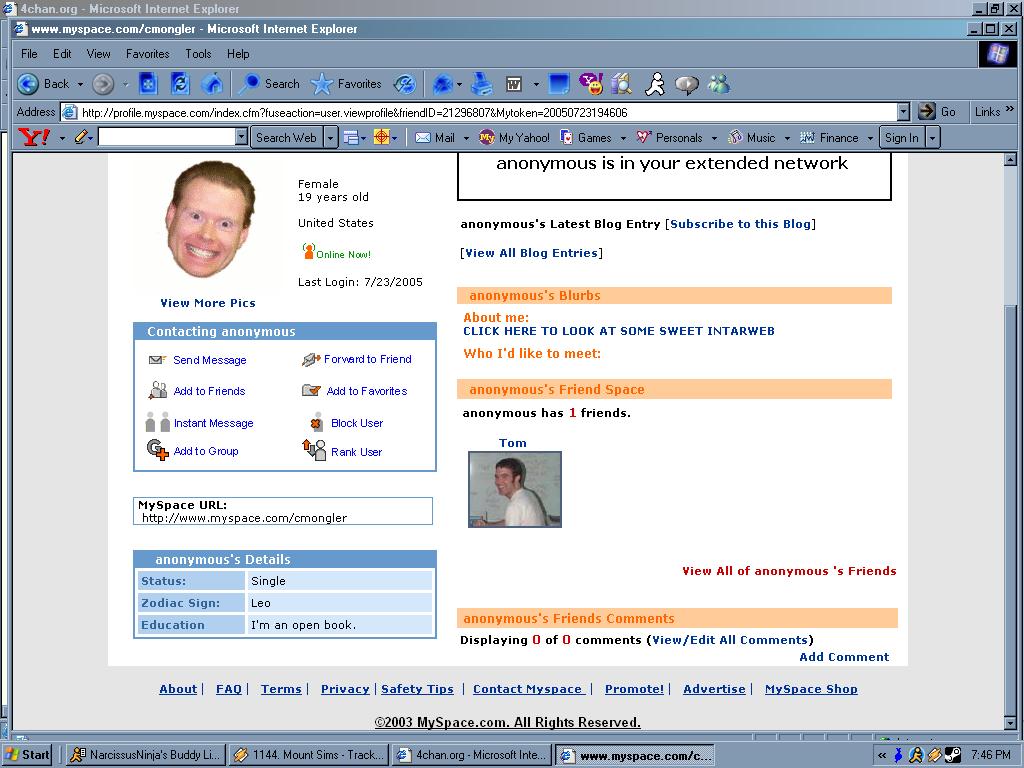Open the Help menu
The height and width of the screenshot is (768, 1024).
238,54
